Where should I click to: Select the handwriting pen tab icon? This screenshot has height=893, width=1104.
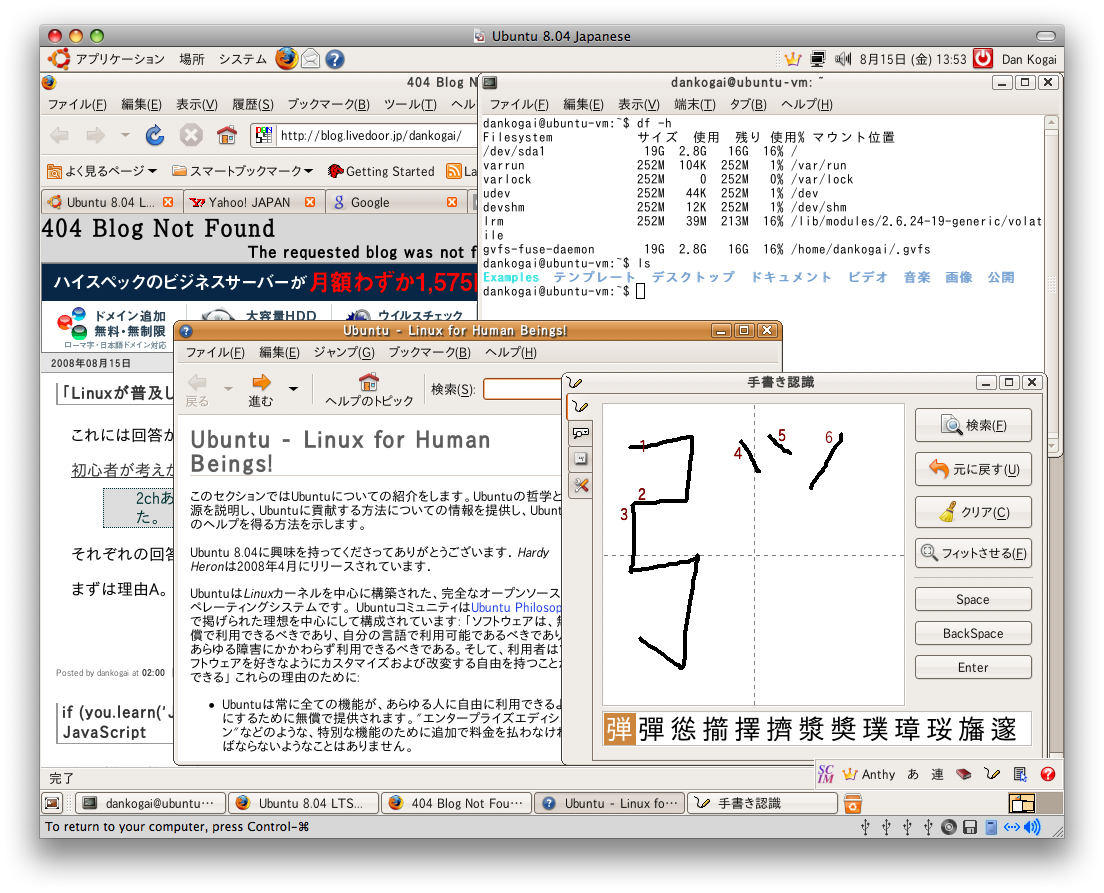(x=580, y=406)
